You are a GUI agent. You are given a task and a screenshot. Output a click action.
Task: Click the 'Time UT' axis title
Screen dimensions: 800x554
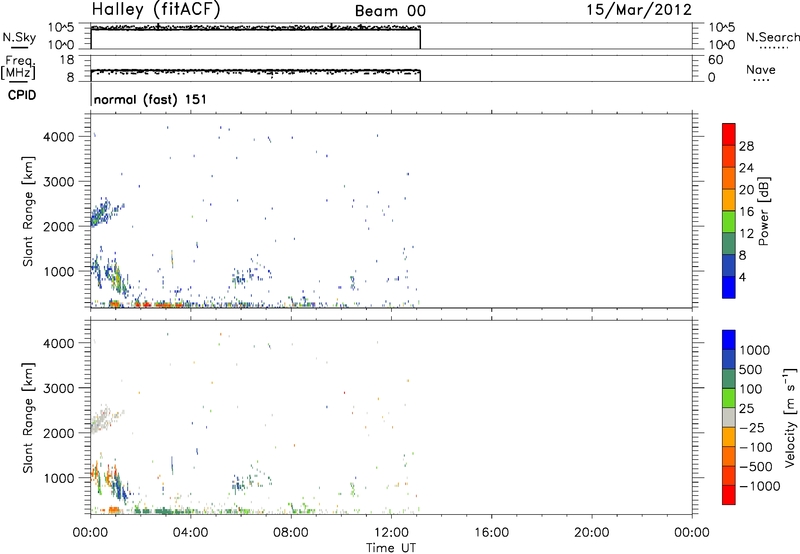[x=391, y=548]
